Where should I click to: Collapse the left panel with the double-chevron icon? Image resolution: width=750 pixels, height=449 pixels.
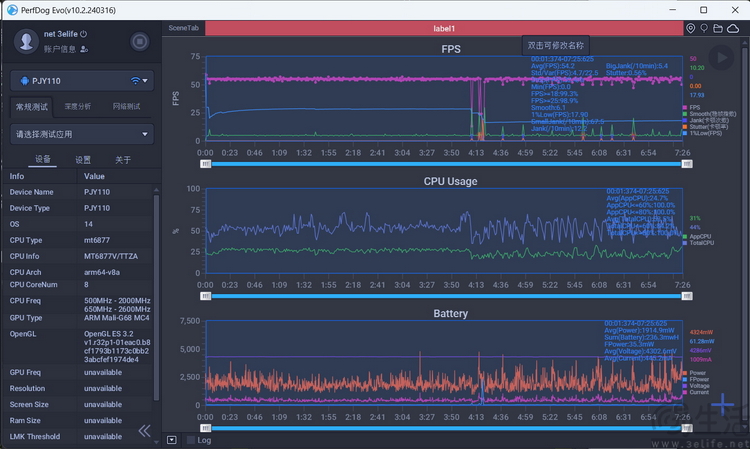pyautogui.click(x=144, y=431)
